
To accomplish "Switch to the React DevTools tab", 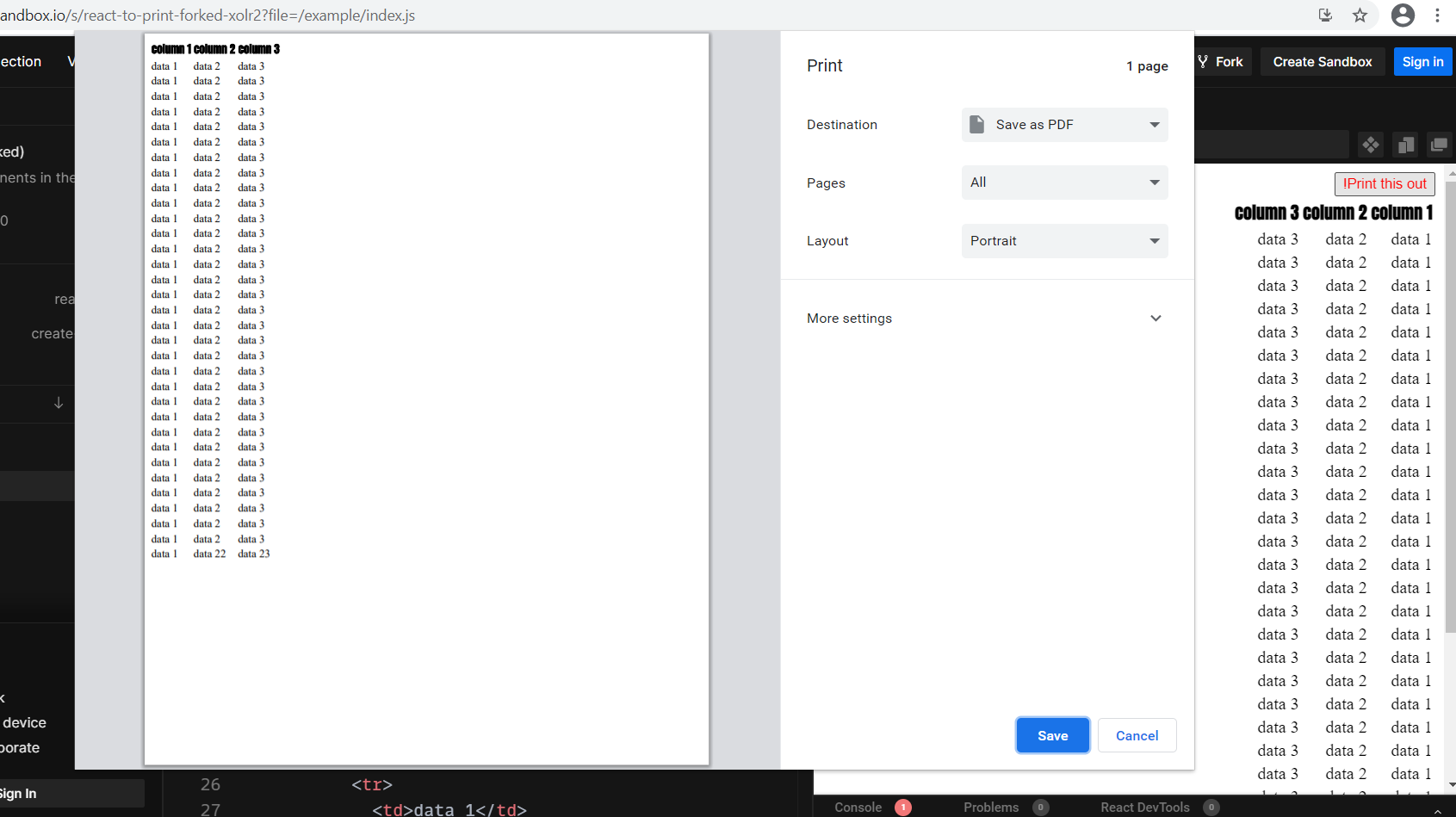I will [x=1145, y=808].
